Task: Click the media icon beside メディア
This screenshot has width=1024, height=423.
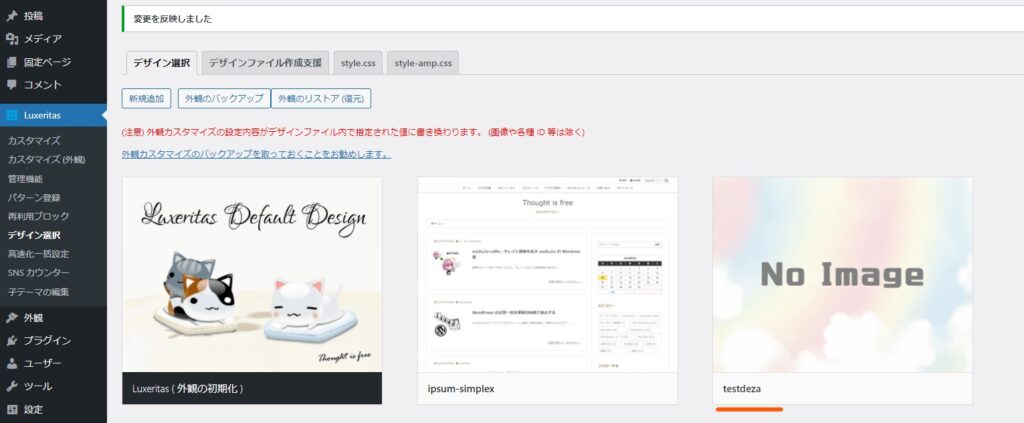Action: pyautogui.click(x=12, y=39)
